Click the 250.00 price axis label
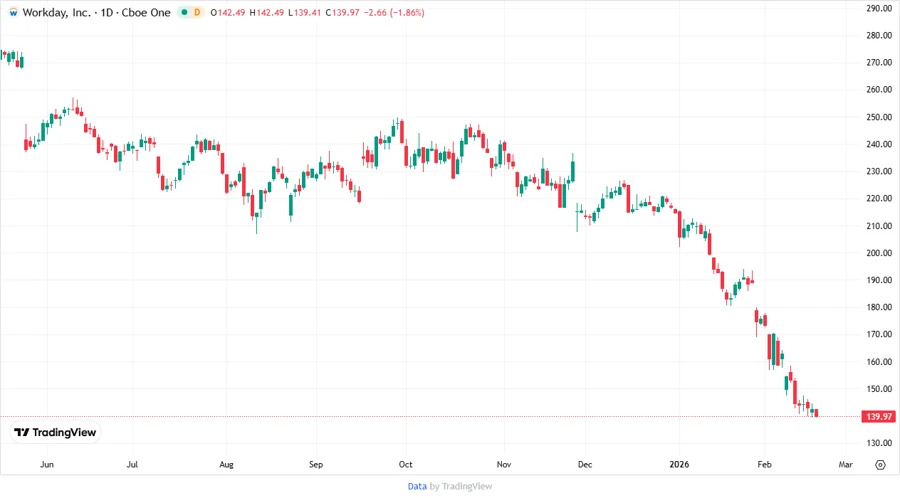 (x=879, y=117)
